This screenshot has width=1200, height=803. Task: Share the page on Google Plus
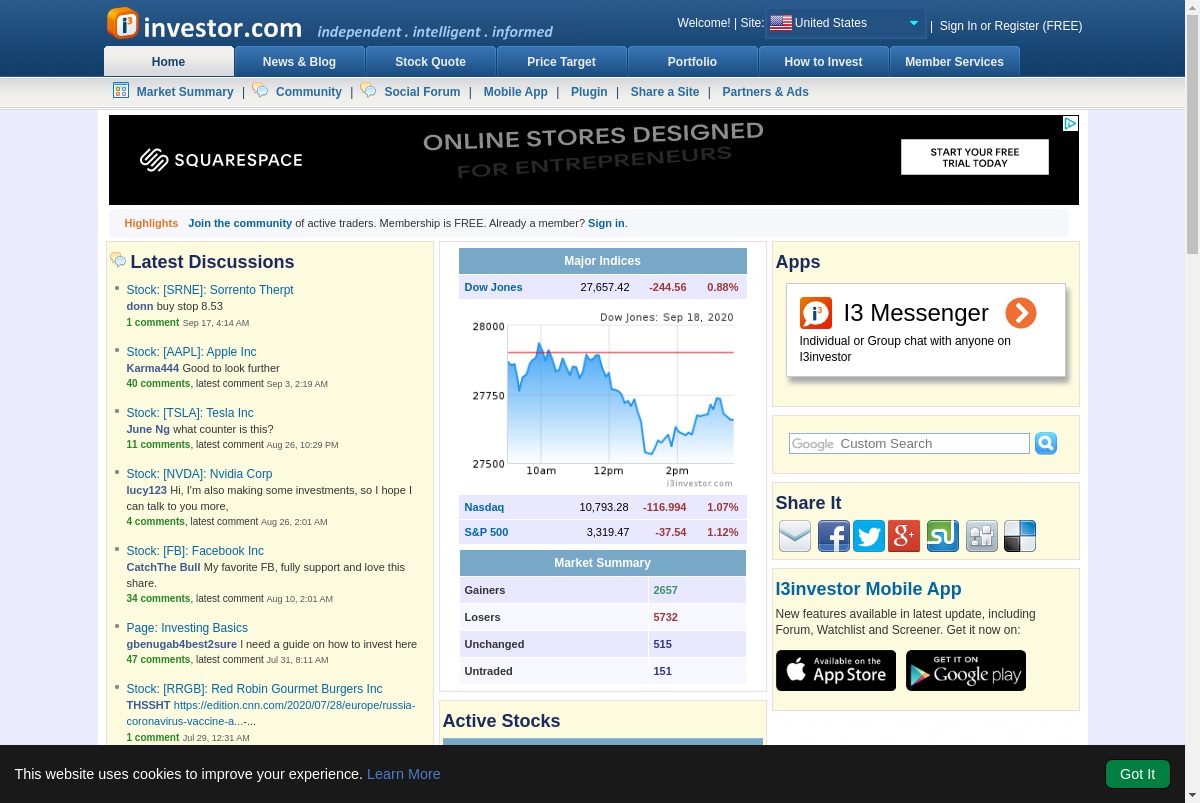pos(904,536)
